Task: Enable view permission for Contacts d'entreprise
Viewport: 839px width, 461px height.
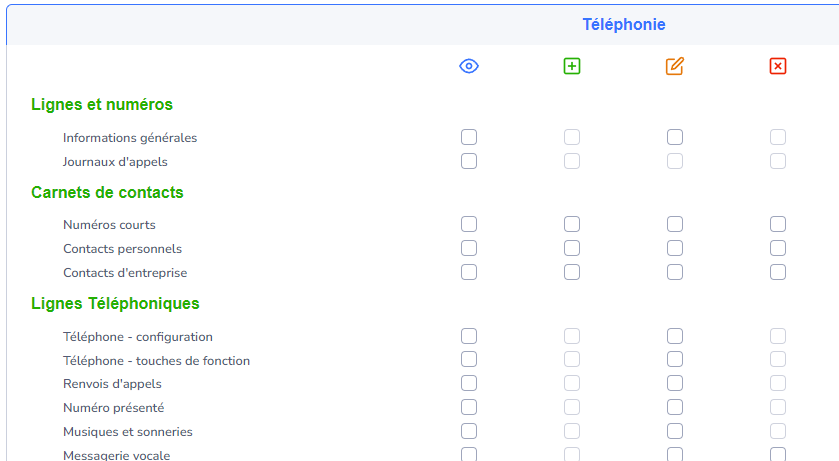Action: (469, 272)
